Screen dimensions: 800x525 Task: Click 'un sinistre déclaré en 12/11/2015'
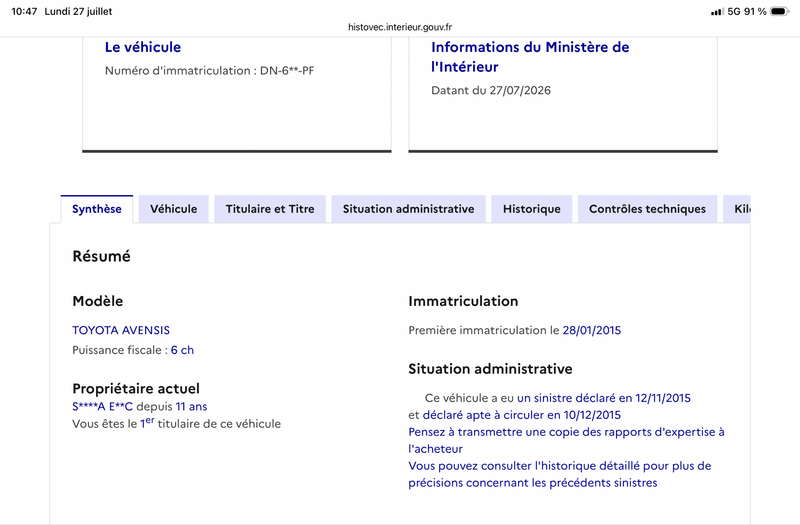pyautogui.click(x=604, y=398)
